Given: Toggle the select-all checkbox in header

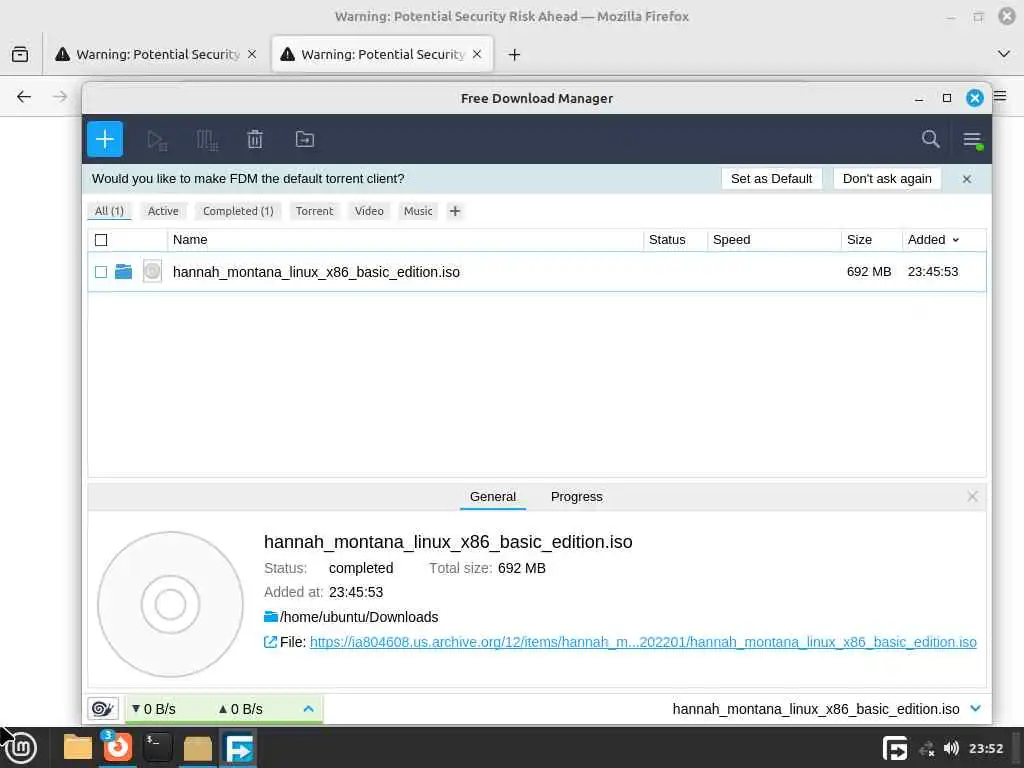Looking at the screenshot, I should tap(101, 240).
